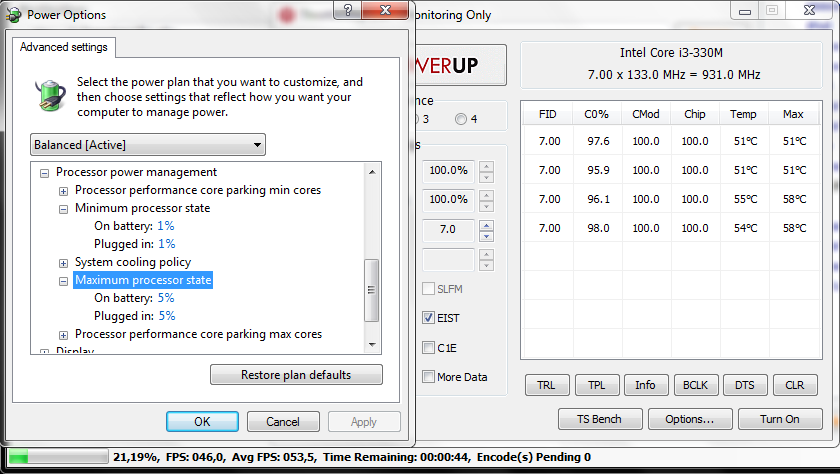Select profile radio button 4
This screenshot has width=840, height=474.
pos(461,119)
